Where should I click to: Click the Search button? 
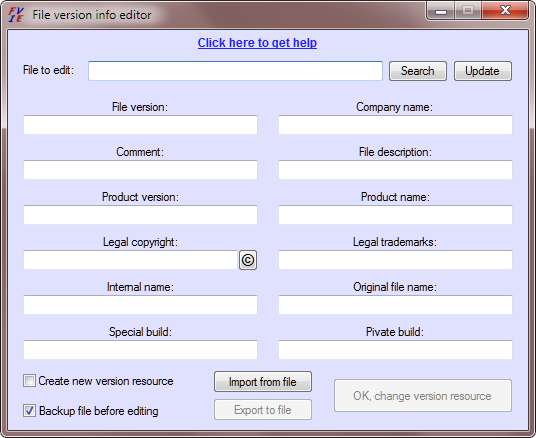[x=418, y=71]
